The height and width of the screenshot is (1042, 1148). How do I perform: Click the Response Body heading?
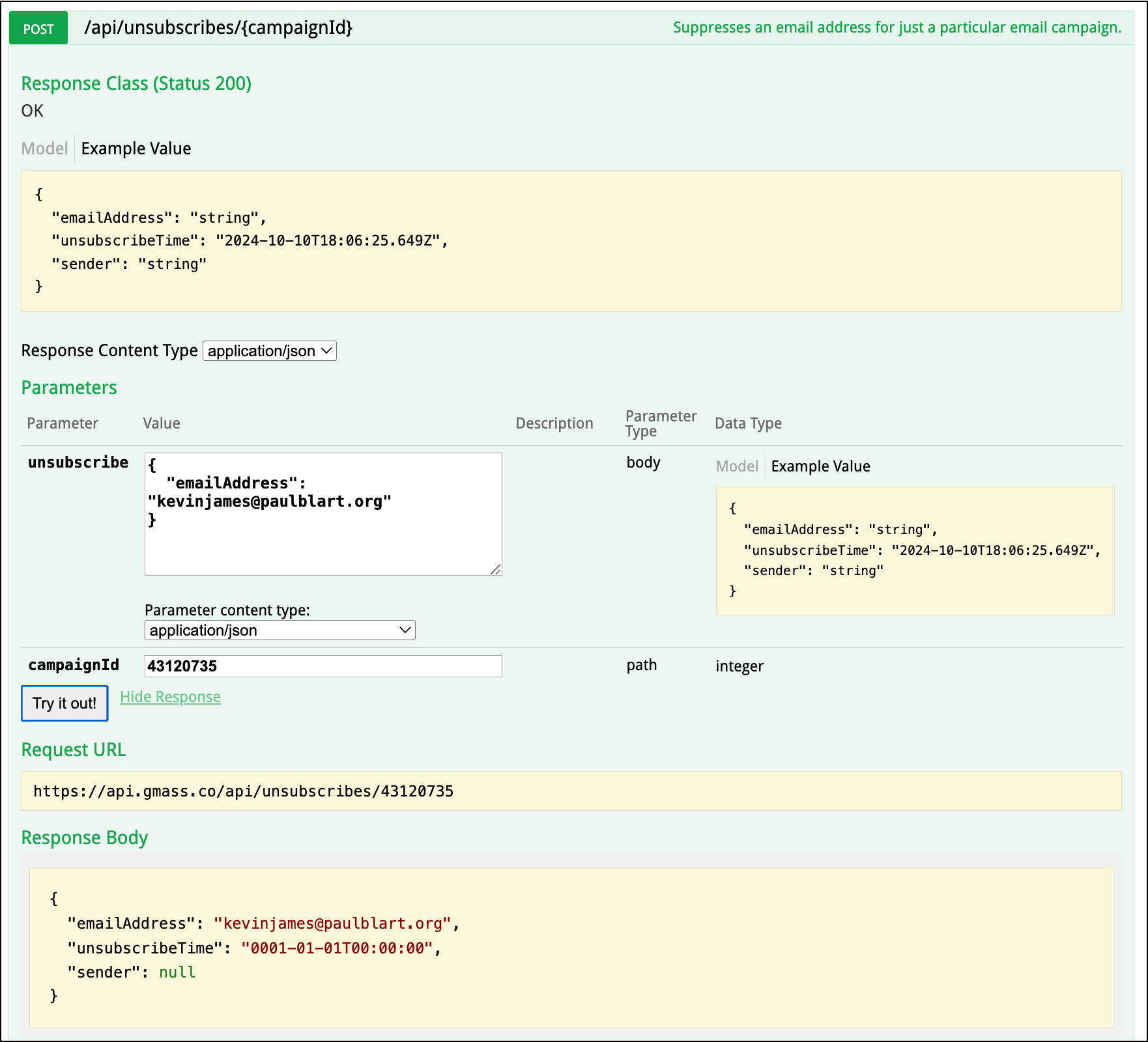85,838
